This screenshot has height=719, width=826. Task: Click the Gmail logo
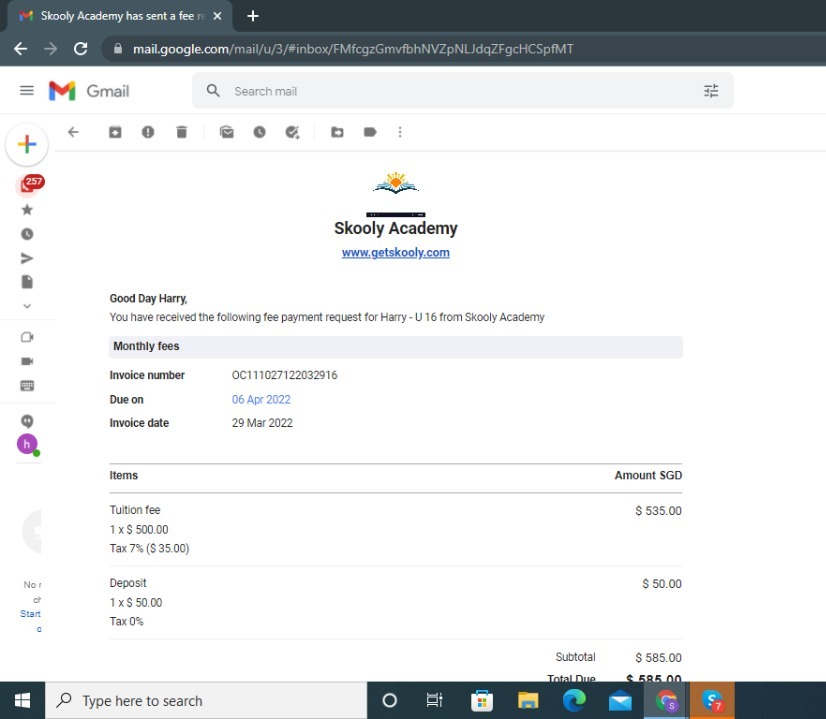pos(89,91)
